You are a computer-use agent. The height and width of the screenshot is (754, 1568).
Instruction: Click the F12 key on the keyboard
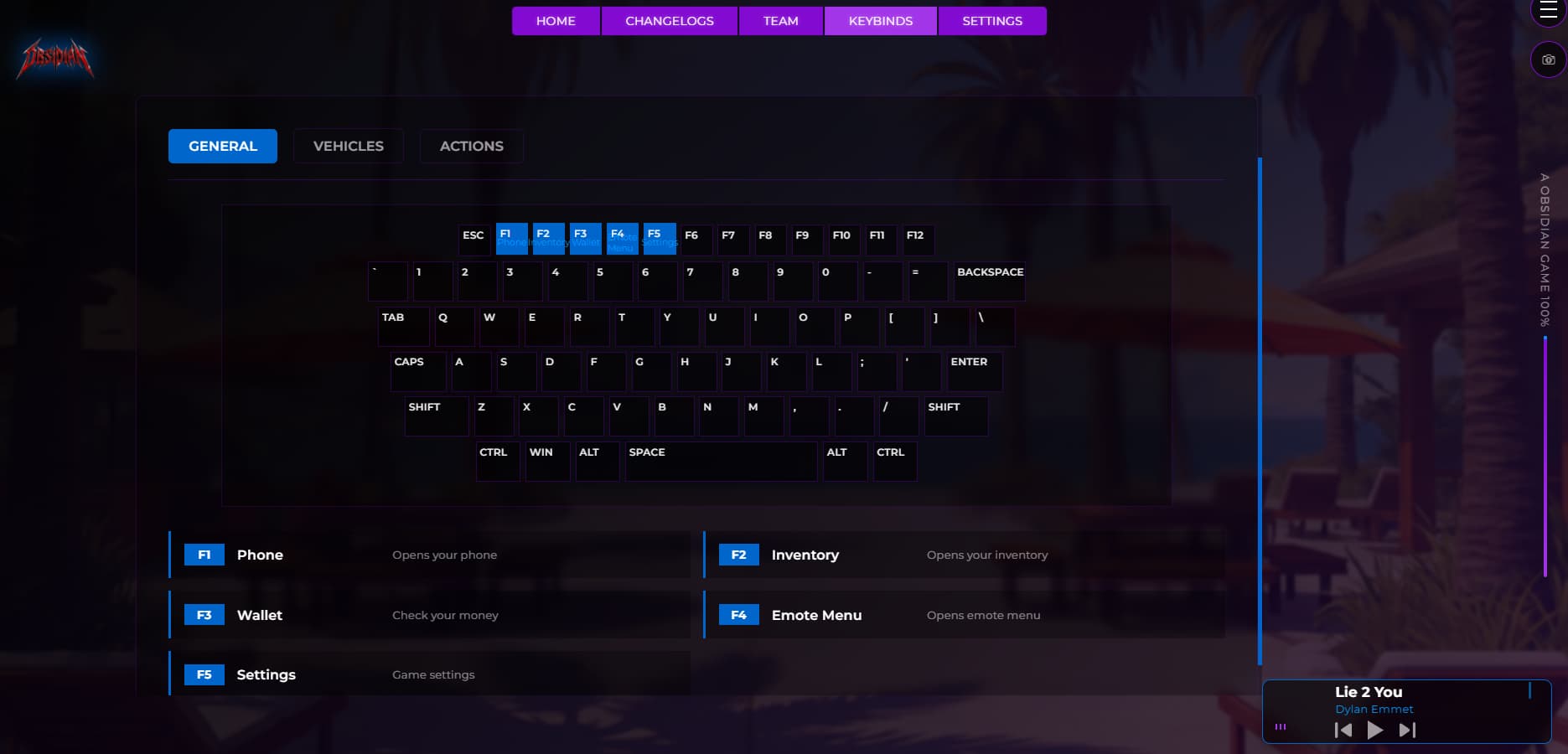(x=919, y=240)
